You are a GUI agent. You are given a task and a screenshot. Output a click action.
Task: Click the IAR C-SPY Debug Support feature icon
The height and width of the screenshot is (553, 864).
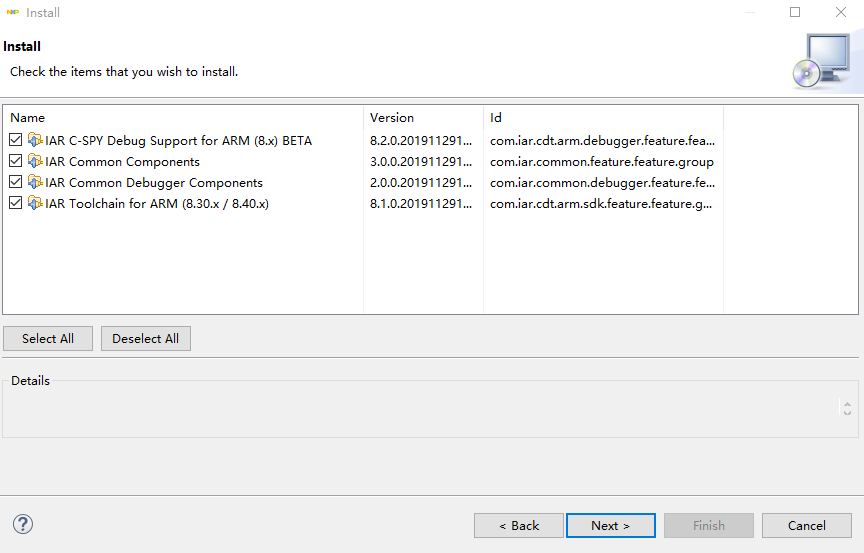pyautogui.click(x=35, y=140)
